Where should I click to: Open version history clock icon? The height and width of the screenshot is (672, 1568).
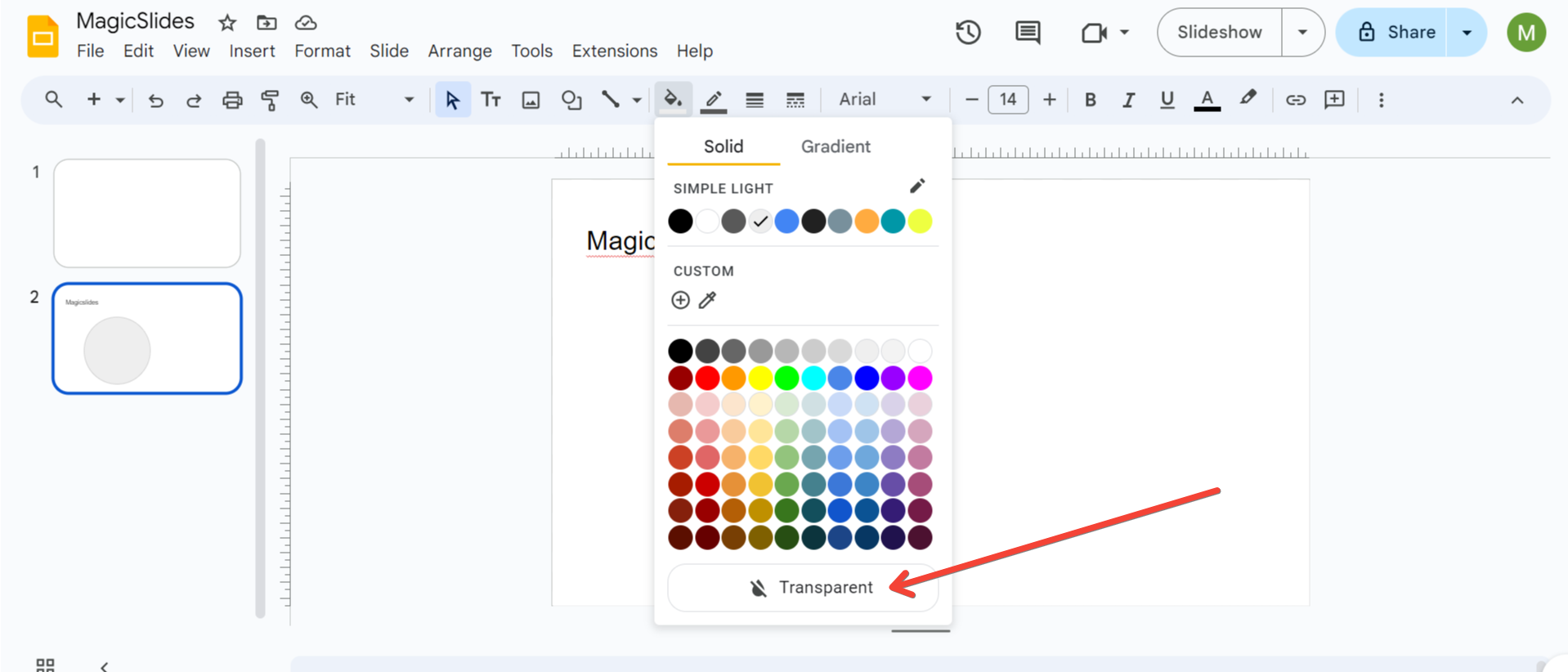click(968, 33)
